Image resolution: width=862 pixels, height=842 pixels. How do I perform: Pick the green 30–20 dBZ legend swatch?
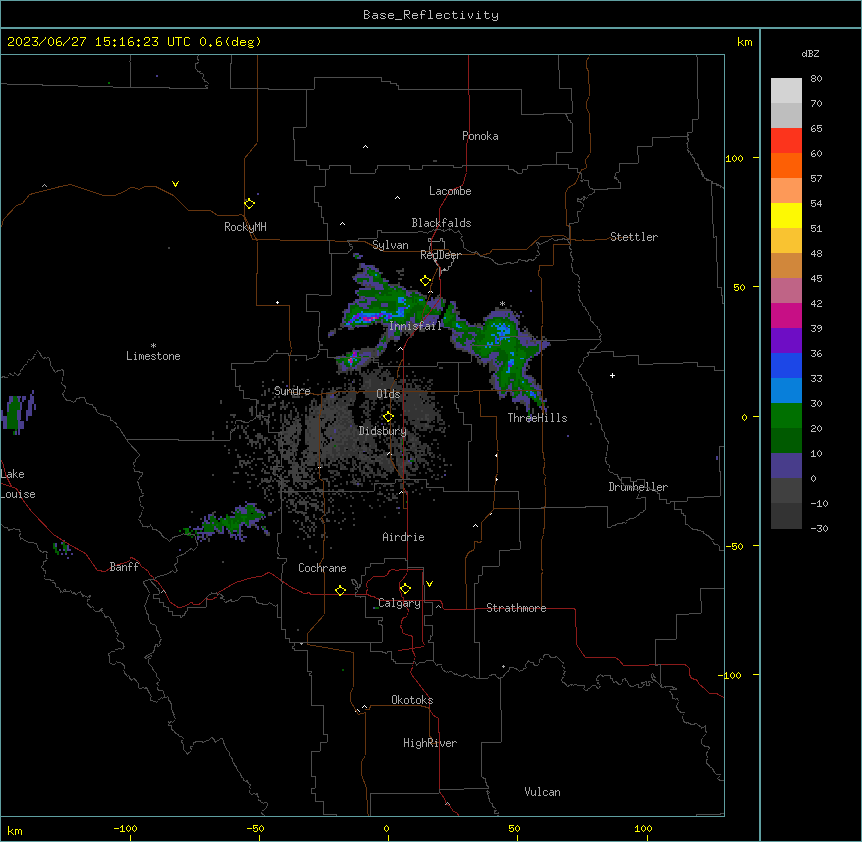click(x=786, y=416)
